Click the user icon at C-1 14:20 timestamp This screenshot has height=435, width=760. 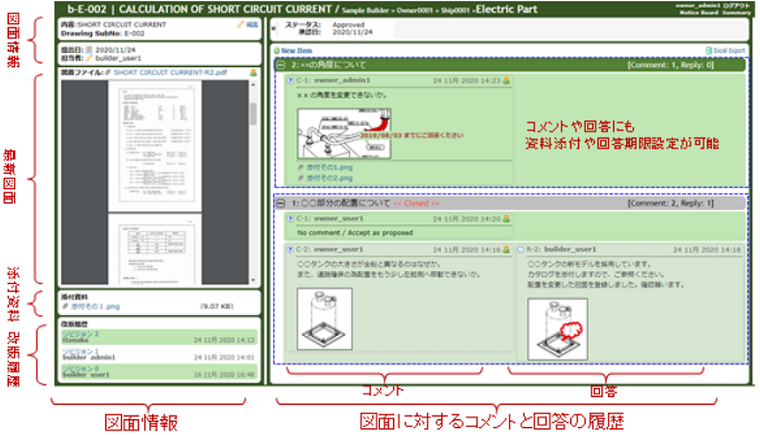[507, 219]
